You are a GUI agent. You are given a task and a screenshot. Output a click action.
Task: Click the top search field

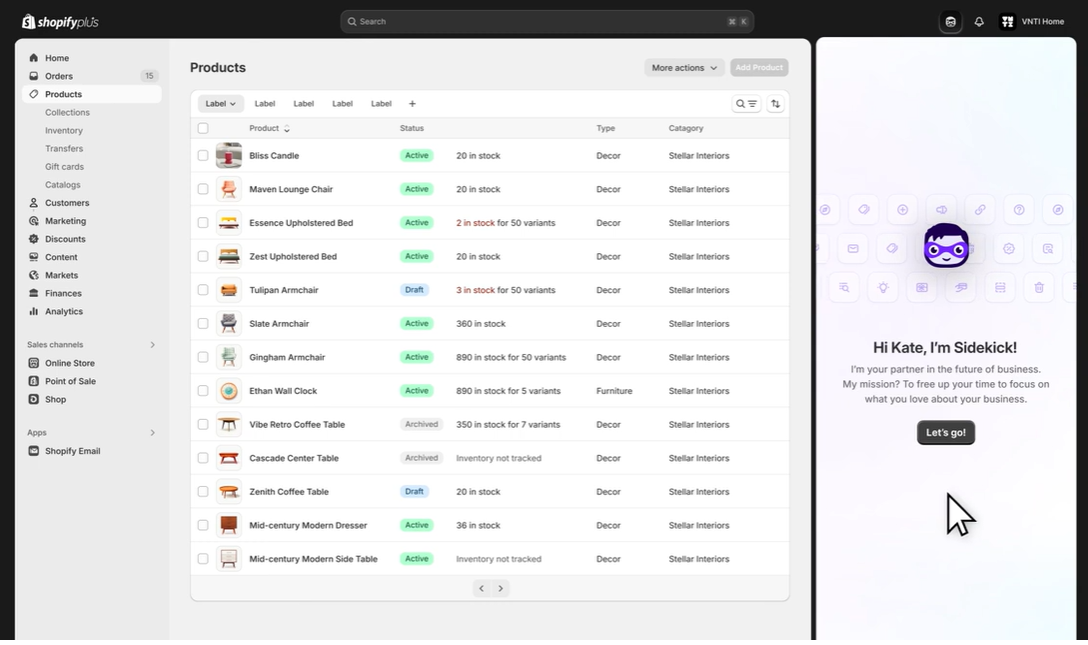pos(546,22)
